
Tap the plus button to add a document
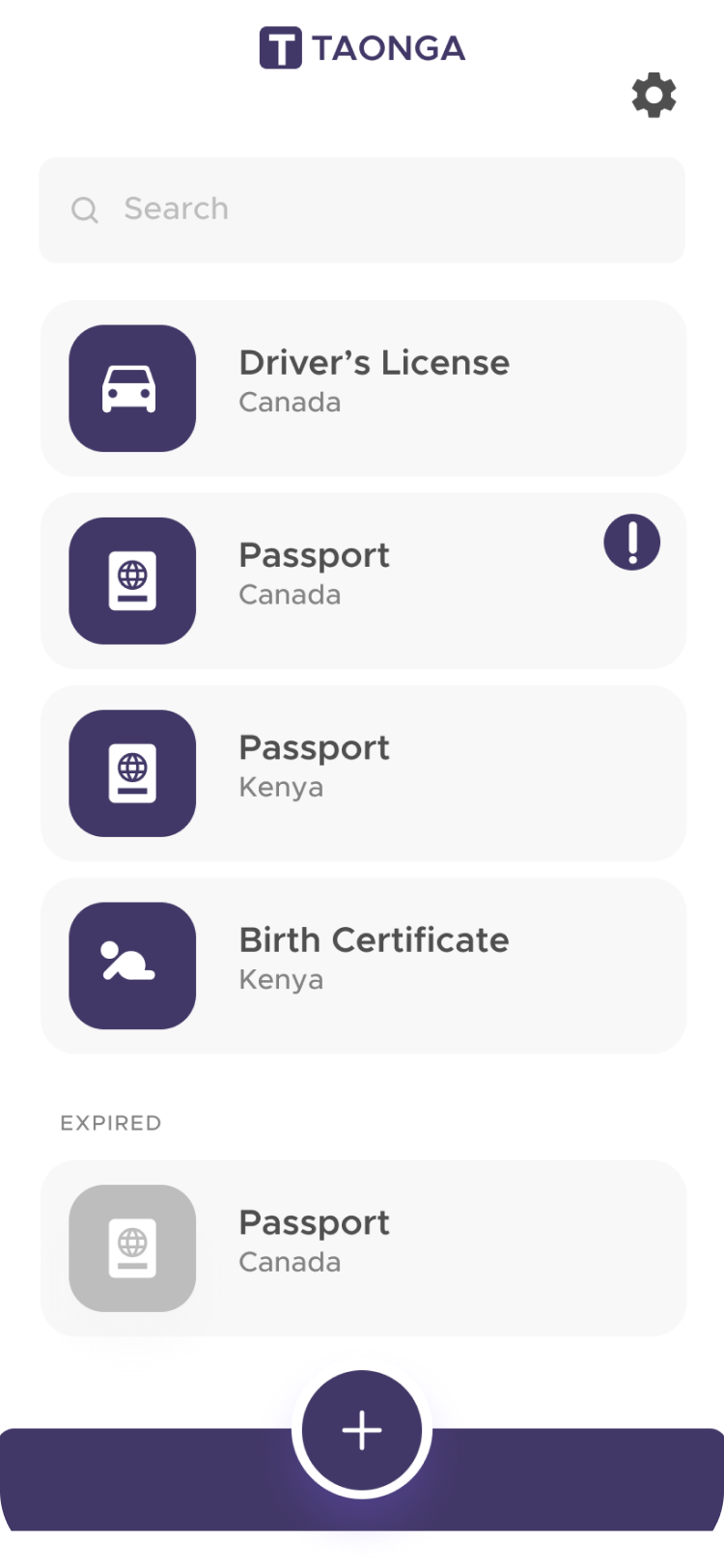point(361,1430)
